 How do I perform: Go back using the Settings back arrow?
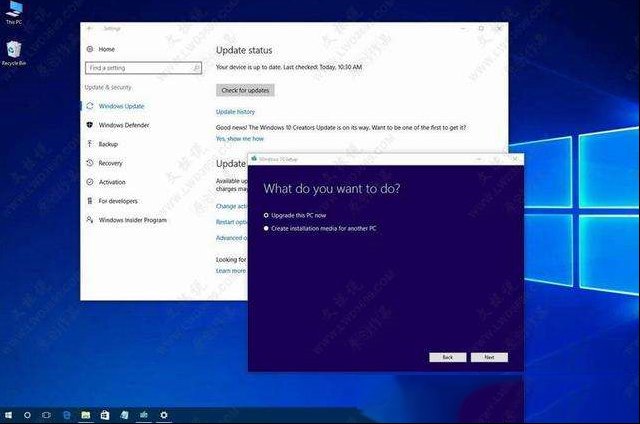[90, 28]
